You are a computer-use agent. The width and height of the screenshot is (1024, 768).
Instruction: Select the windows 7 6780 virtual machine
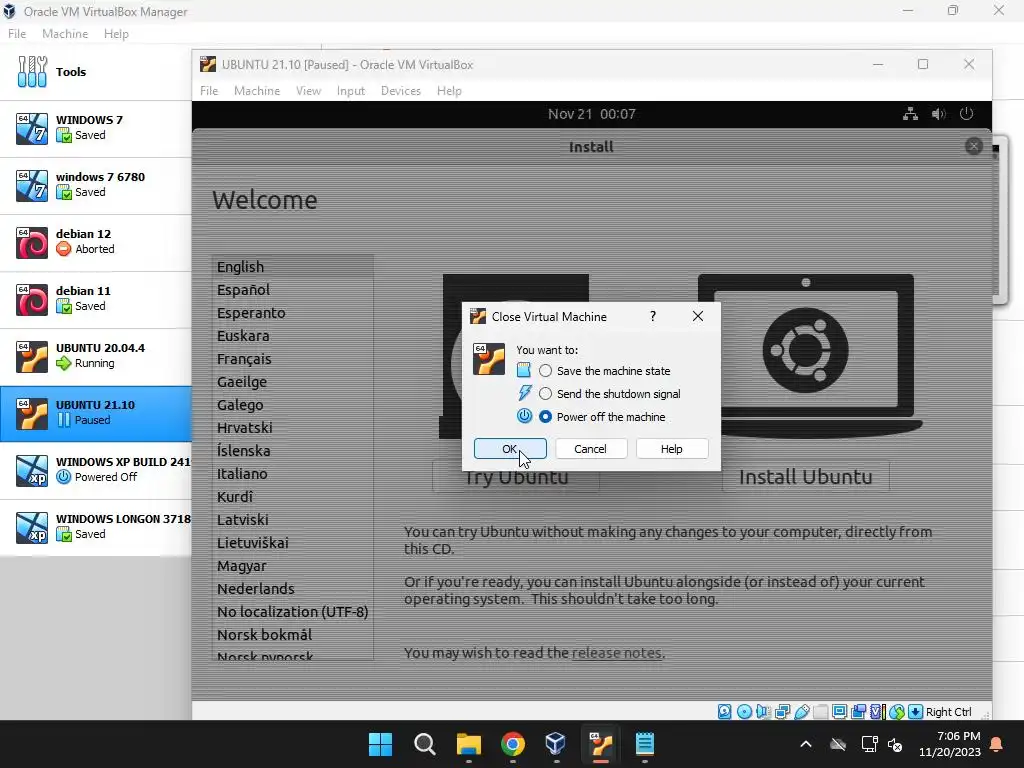click(95, 185)
